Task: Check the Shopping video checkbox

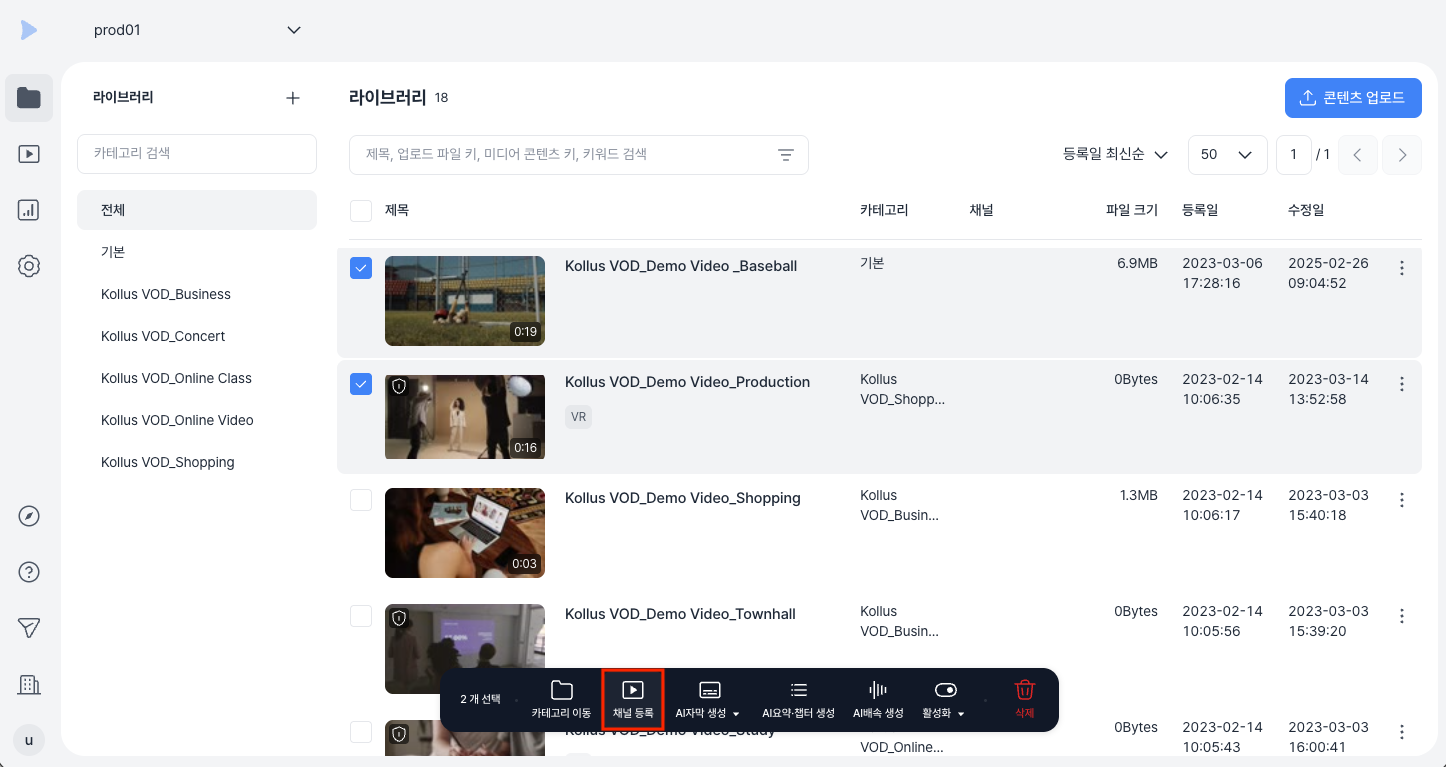Action: pyautogui.click(x=361, y=500)
